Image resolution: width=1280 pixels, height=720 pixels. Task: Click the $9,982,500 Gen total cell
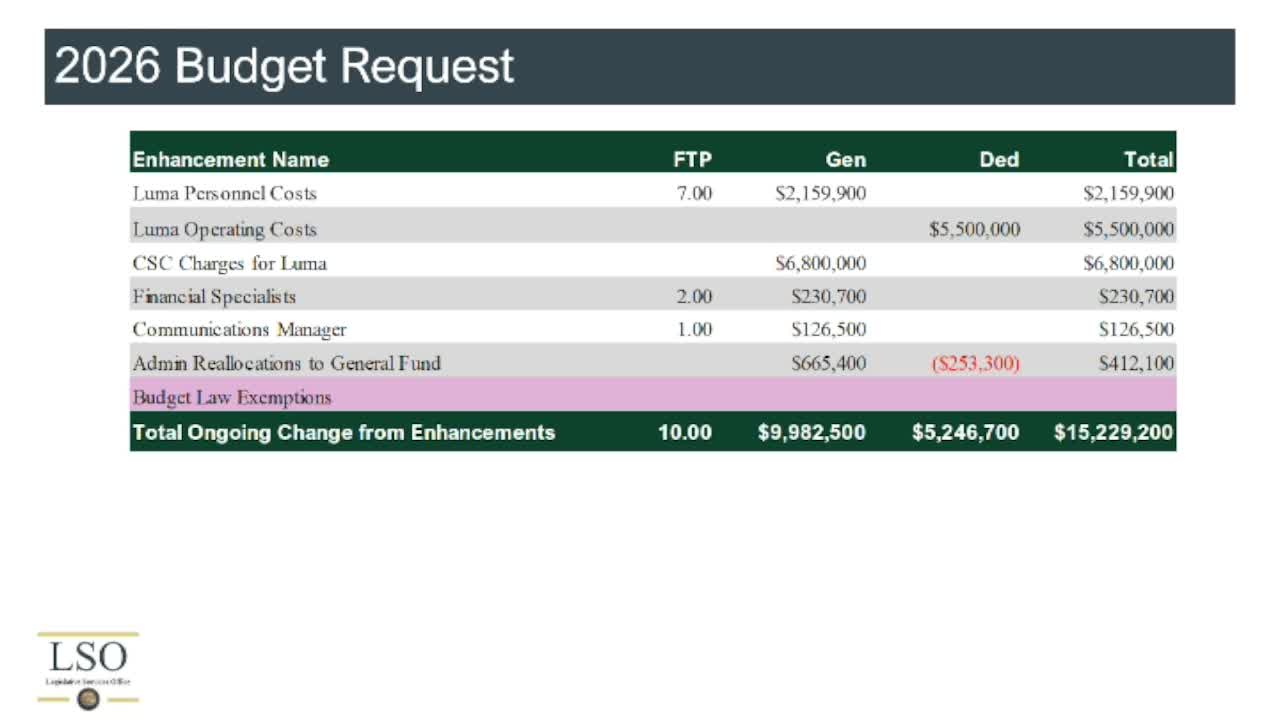point(812,433)
